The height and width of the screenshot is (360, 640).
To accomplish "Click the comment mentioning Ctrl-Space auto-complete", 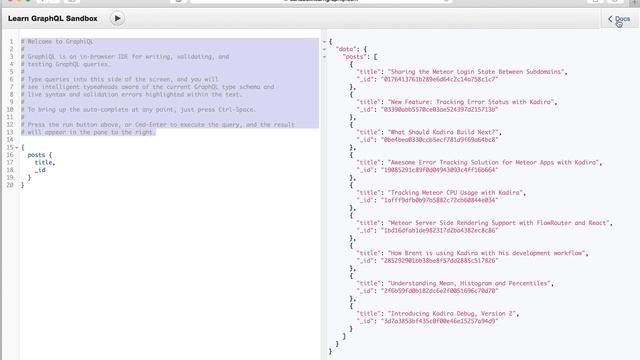I will 139,109.
